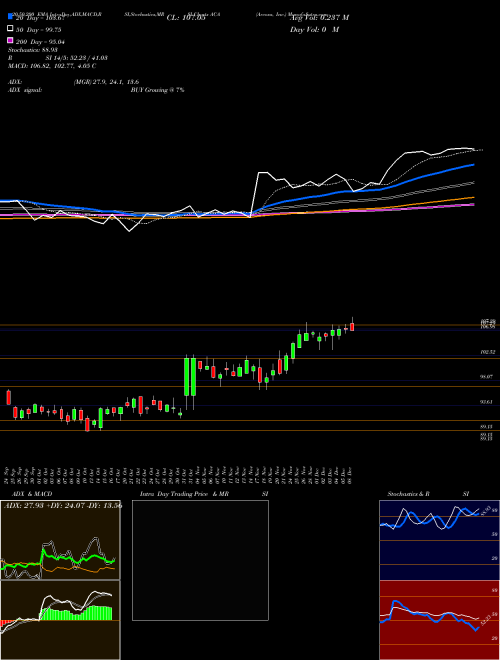Click the magenta 200 Day legend swatch

[x=10, y=40]
